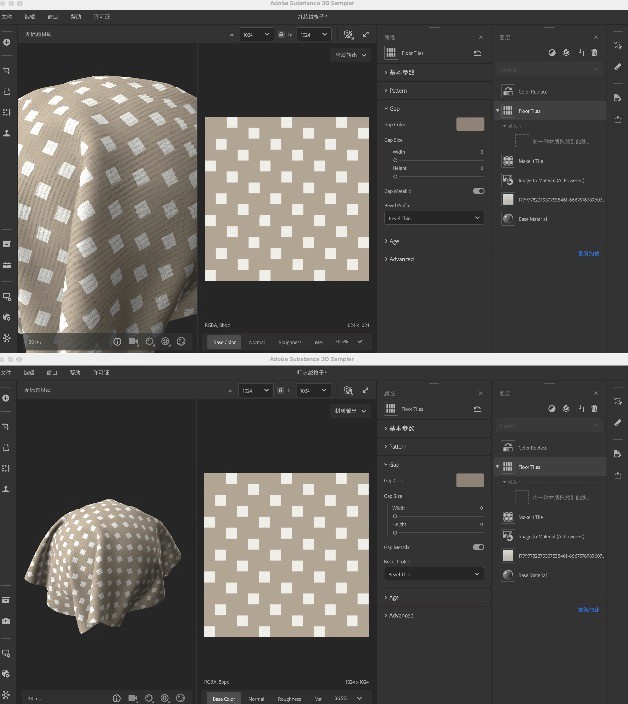Open Bevel Profile dropdown in lower window
This screenshot has width=628, height=704.
tap(434, 574)
